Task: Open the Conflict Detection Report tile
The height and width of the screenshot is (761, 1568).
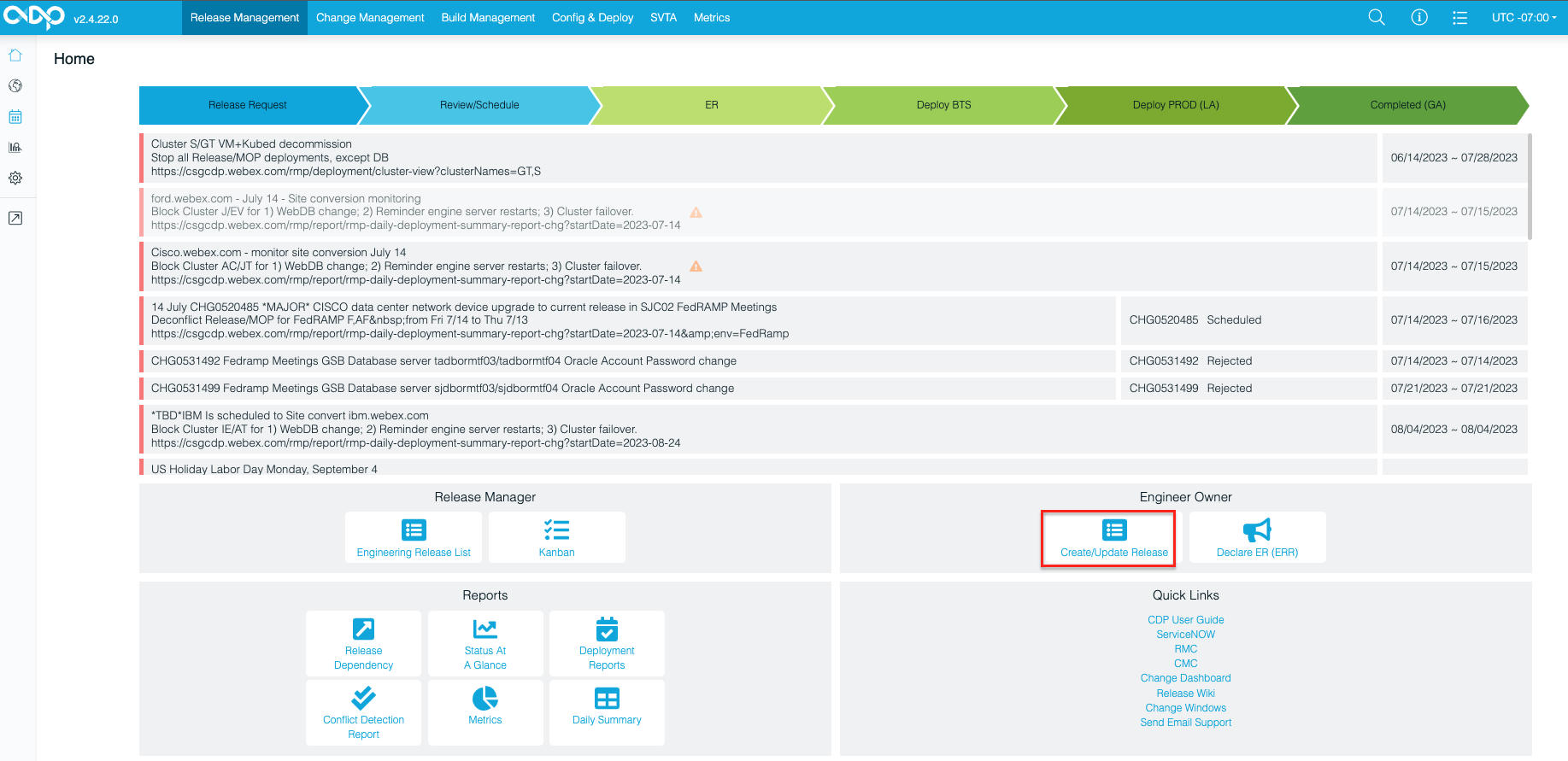Action: pos(363,713)
